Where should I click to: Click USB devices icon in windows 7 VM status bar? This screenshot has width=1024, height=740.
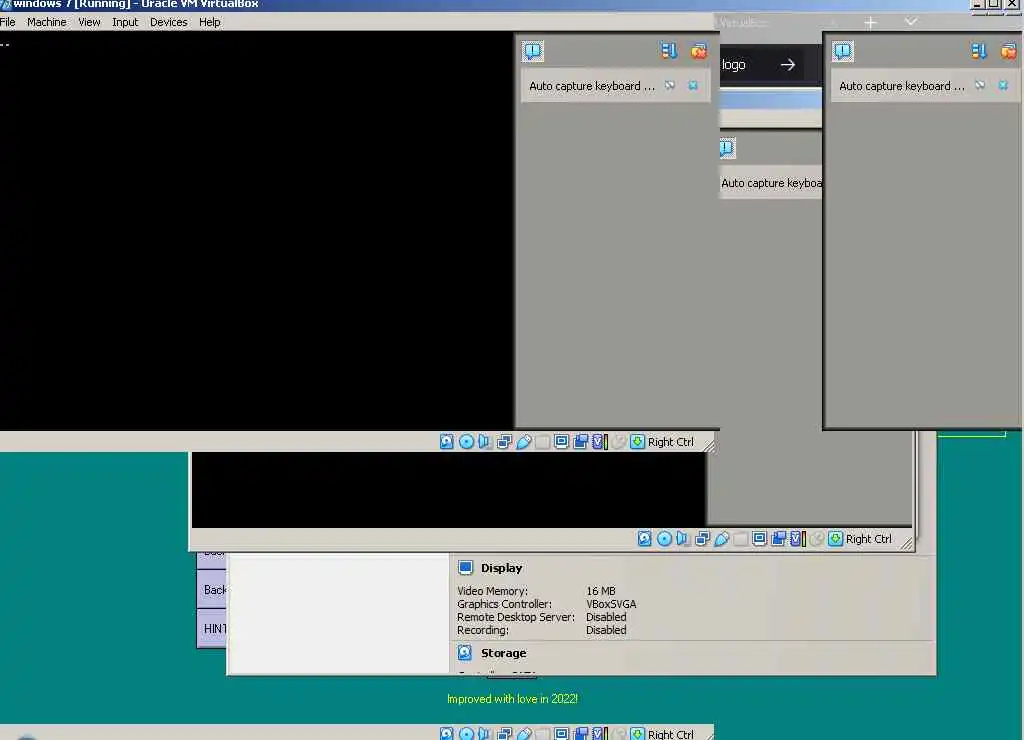[523, 442]
